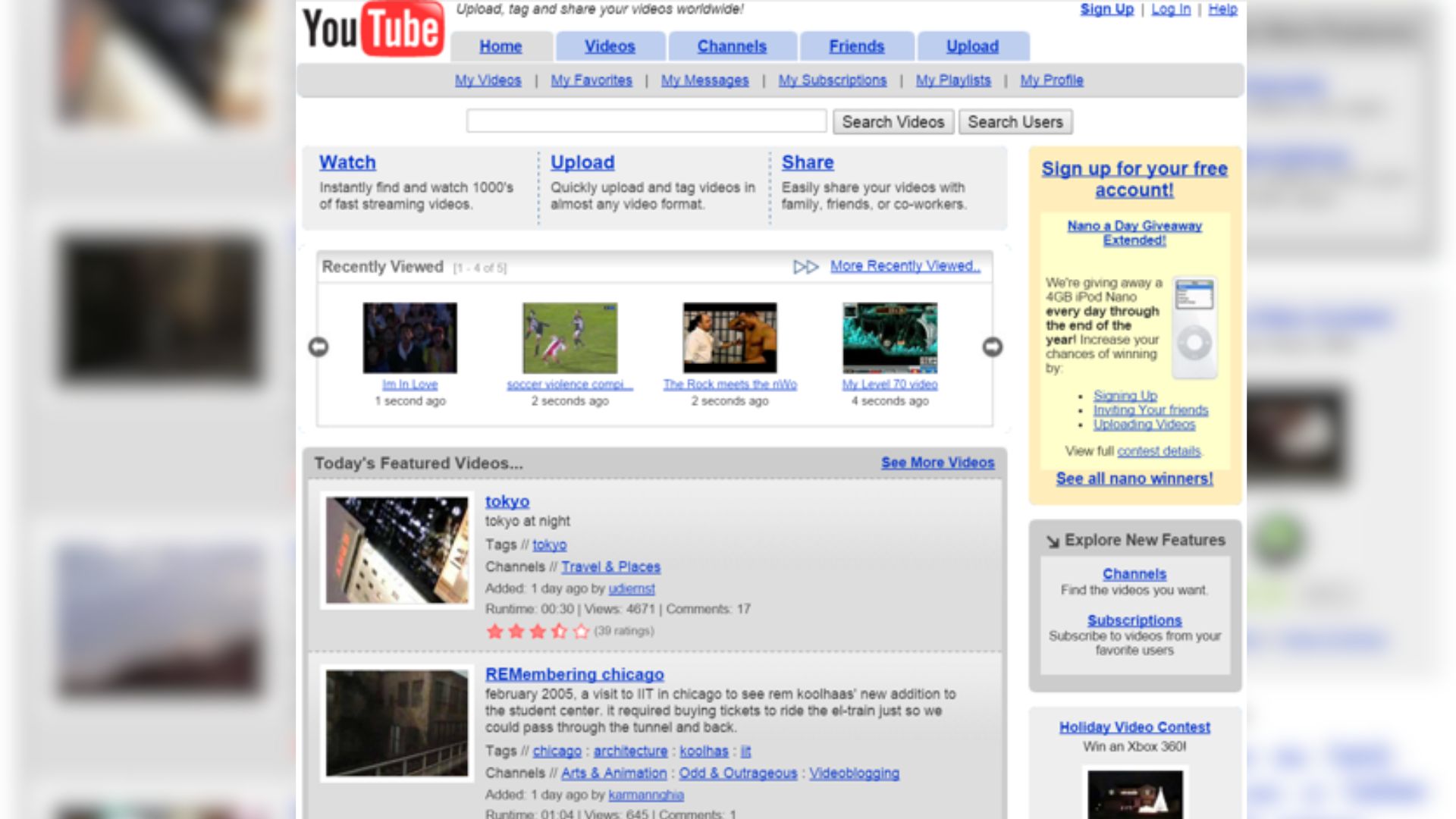Open My Videos

coord(488,80)
